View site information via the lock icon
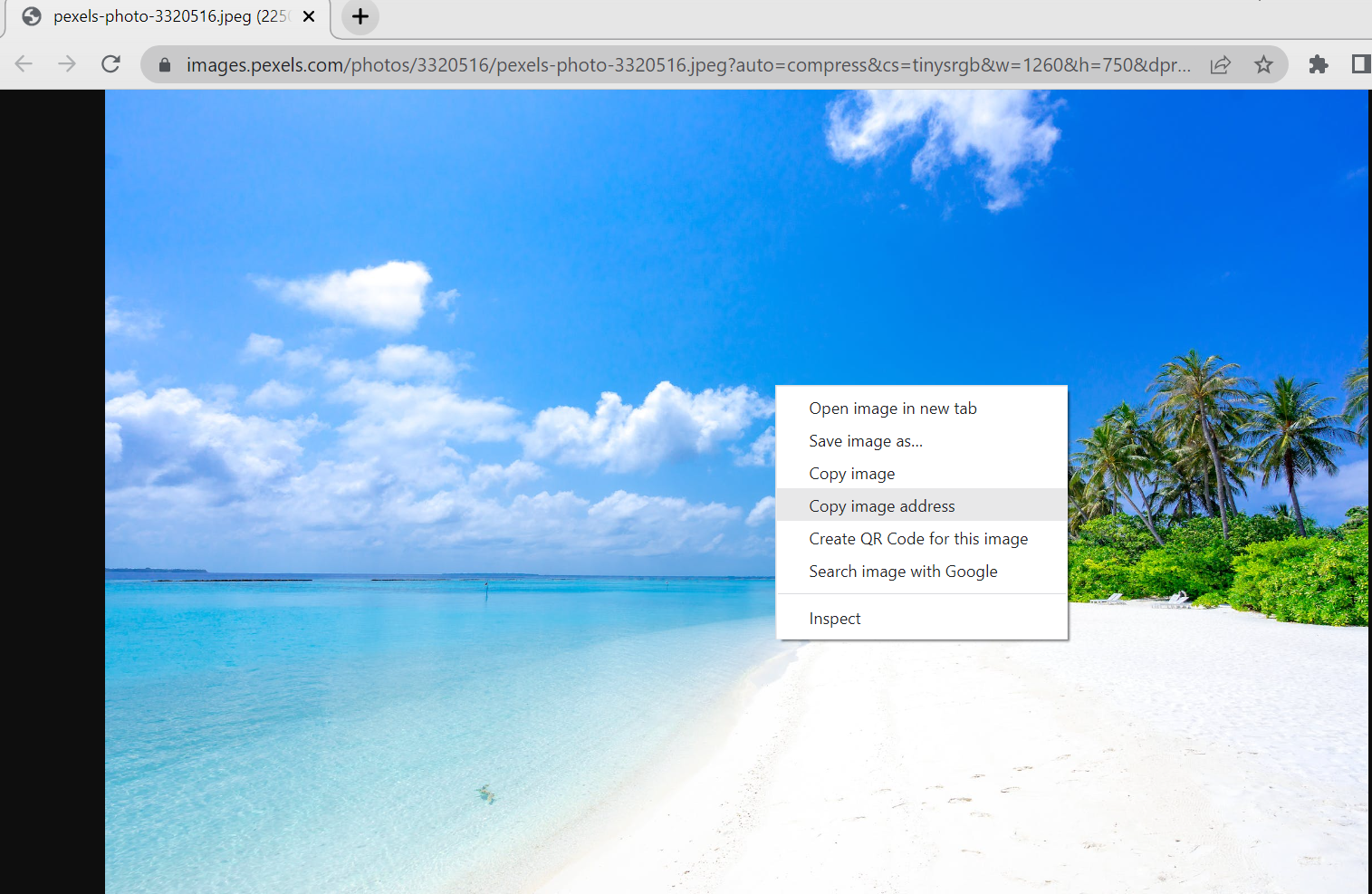 pos(165,65)
